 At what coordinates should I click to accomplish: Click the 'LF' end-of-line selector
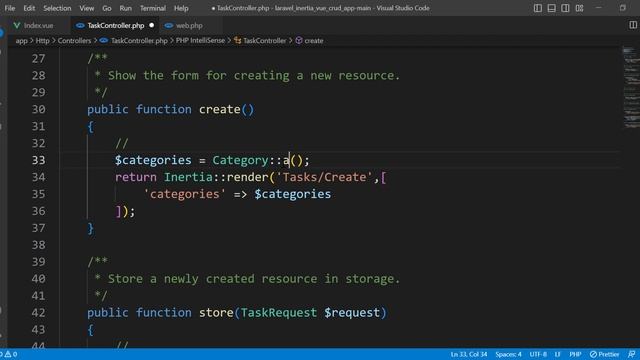click(557, 354)
